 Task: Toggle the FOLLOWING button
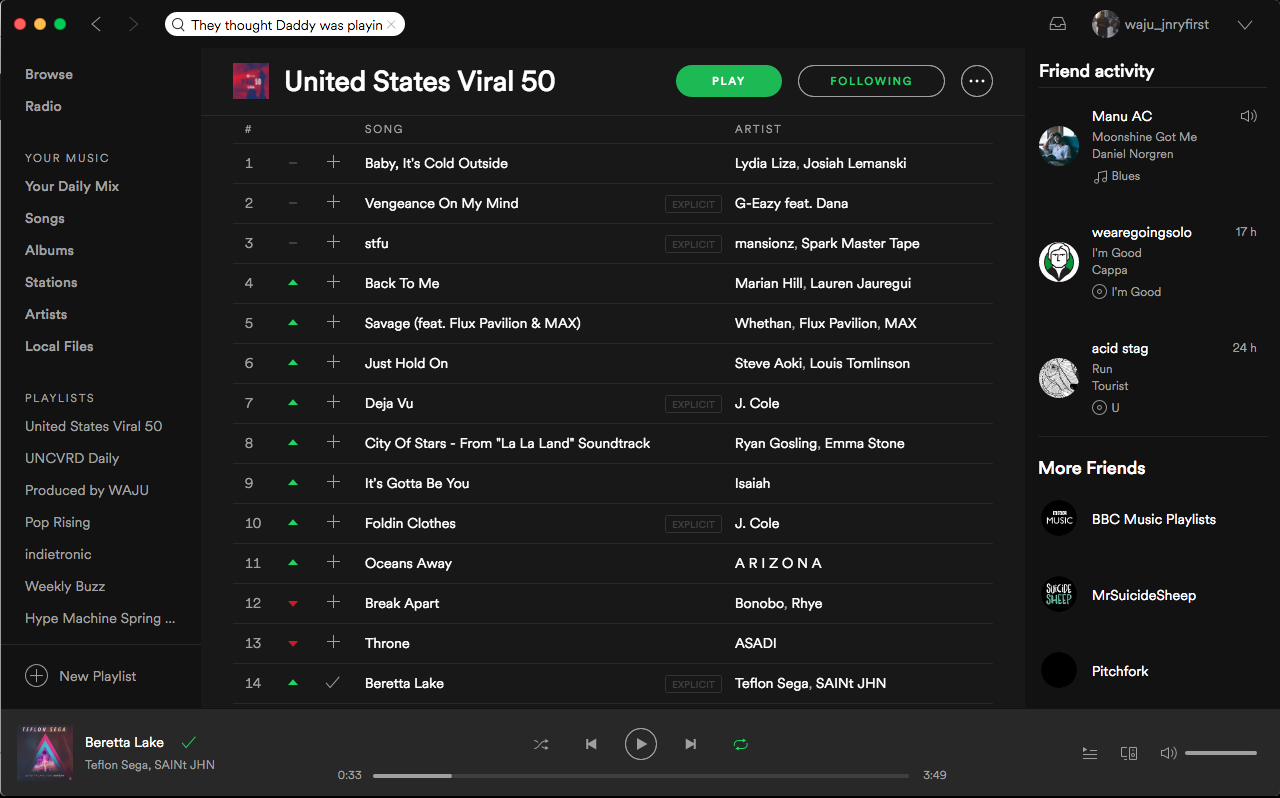point(871,81)
